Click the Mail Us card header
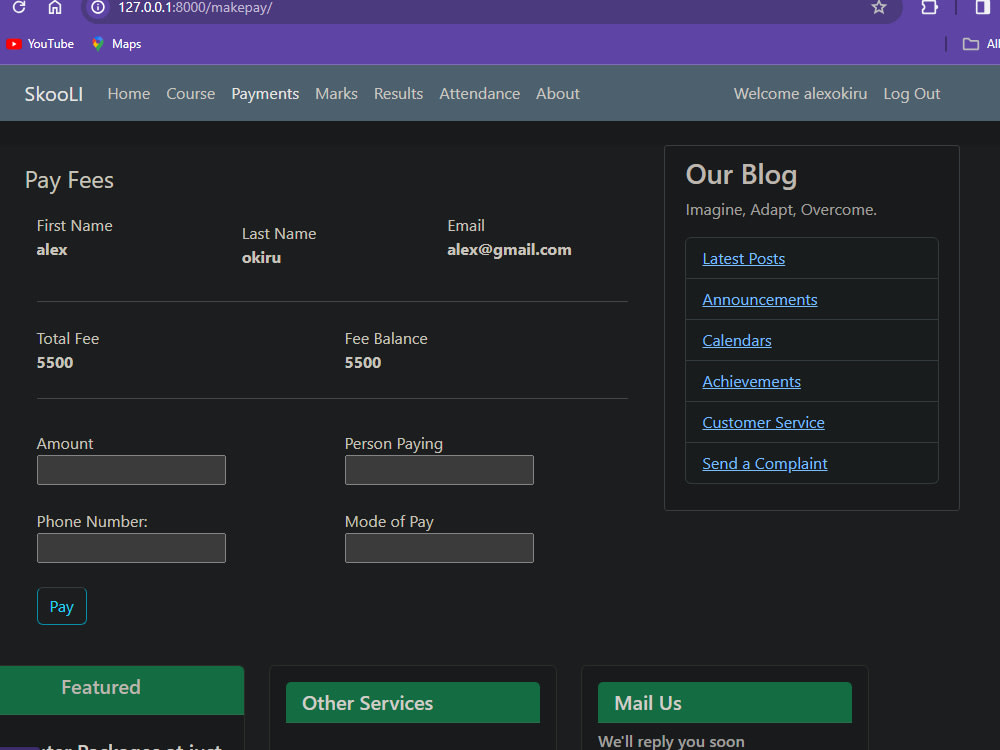The image size is (1000, 750). [x=724, y=703]
